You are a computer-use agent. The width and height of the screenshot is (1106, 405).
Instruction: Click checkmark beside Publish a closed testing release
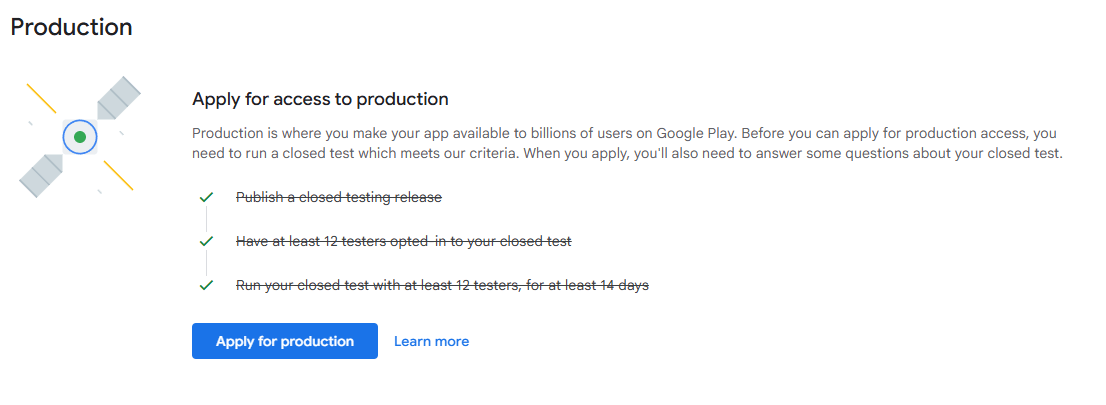(207, 197)
